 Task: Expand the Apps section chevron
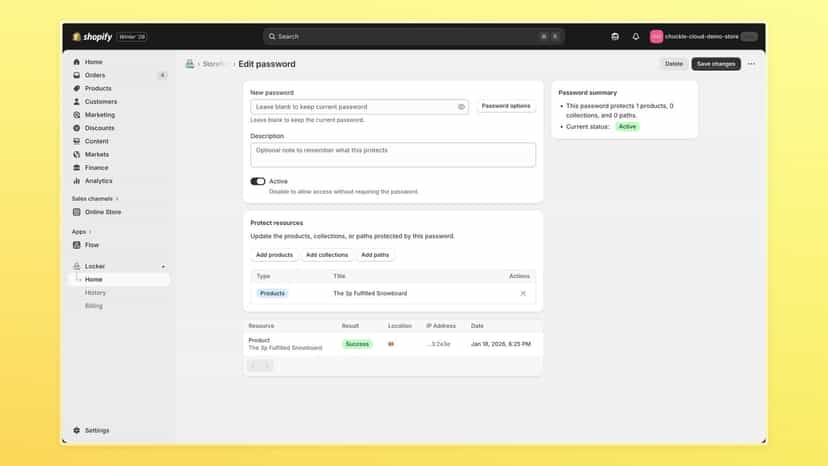coord(90,232)
